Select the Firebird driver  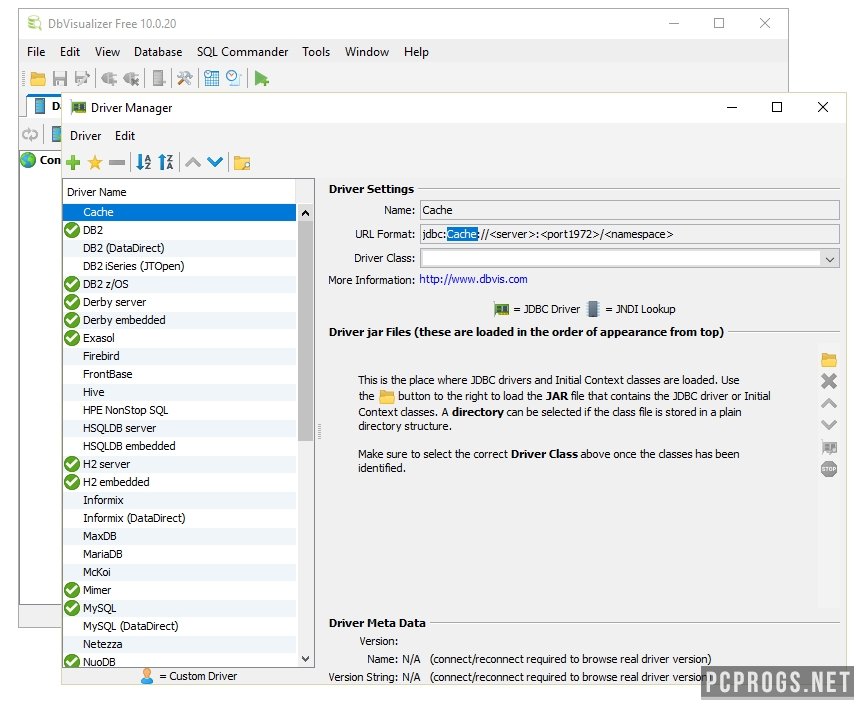pos(179,356)
